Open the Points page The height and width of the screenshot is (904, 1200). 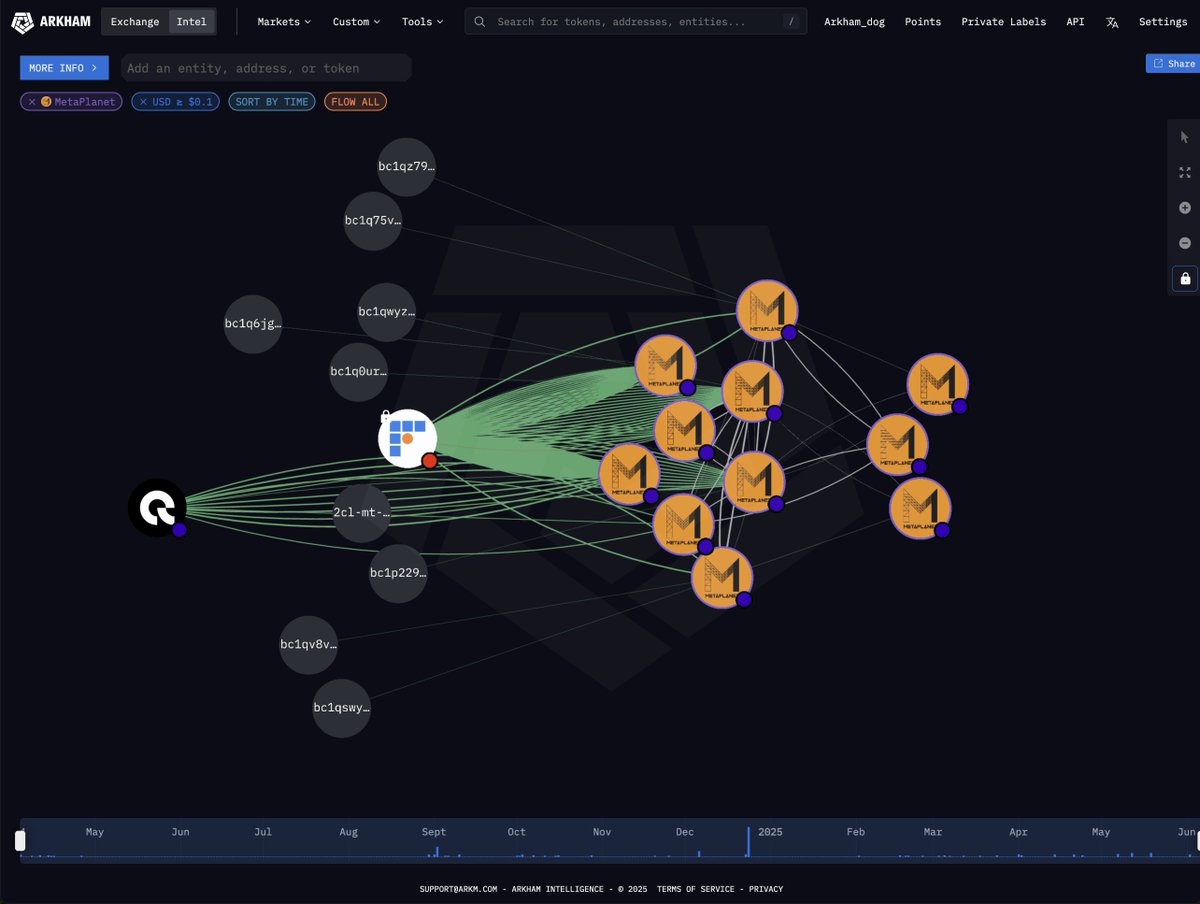coord(923,21)
